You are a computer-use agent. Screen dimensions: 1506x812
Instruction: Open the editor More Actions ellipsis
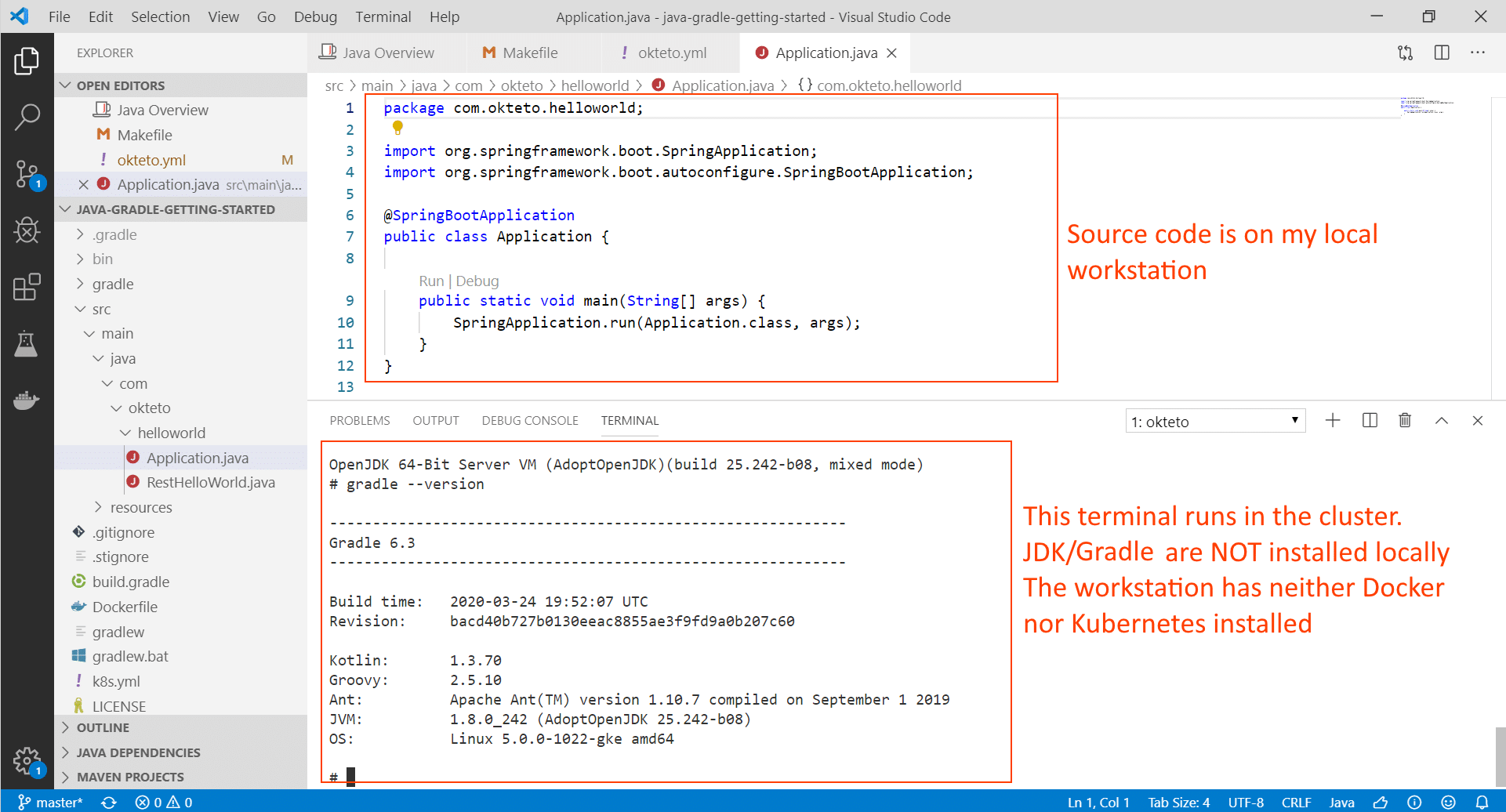pyautogui.click(x=1478, y=53)
